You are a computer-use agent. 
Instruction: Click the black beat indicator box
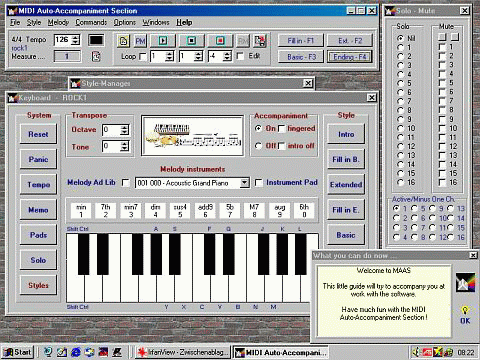point(96,40)
